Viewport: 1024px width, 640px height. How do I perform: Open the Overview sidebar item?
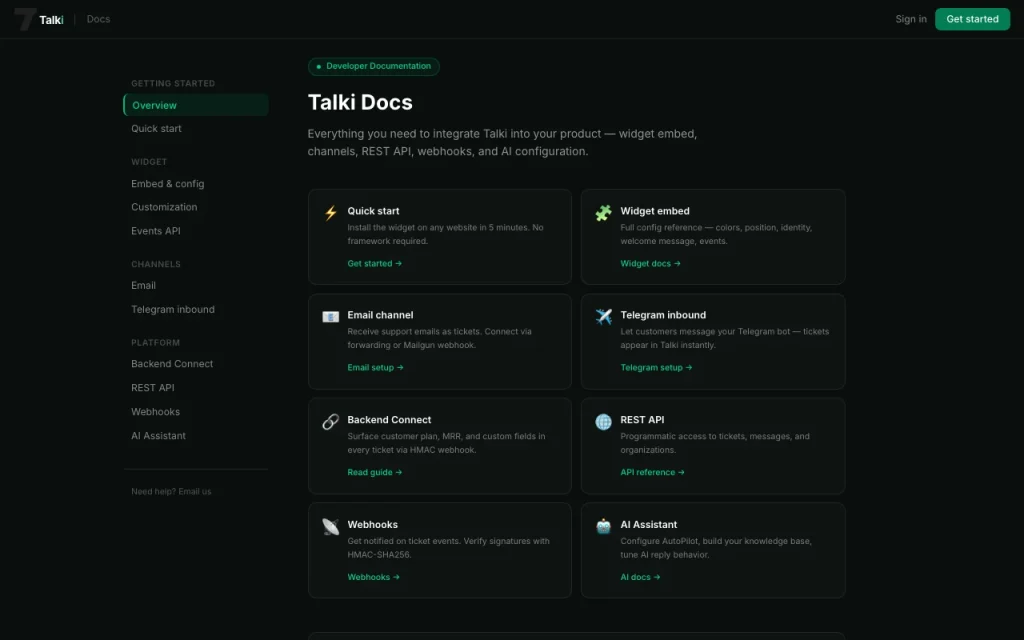pos(196,105)
